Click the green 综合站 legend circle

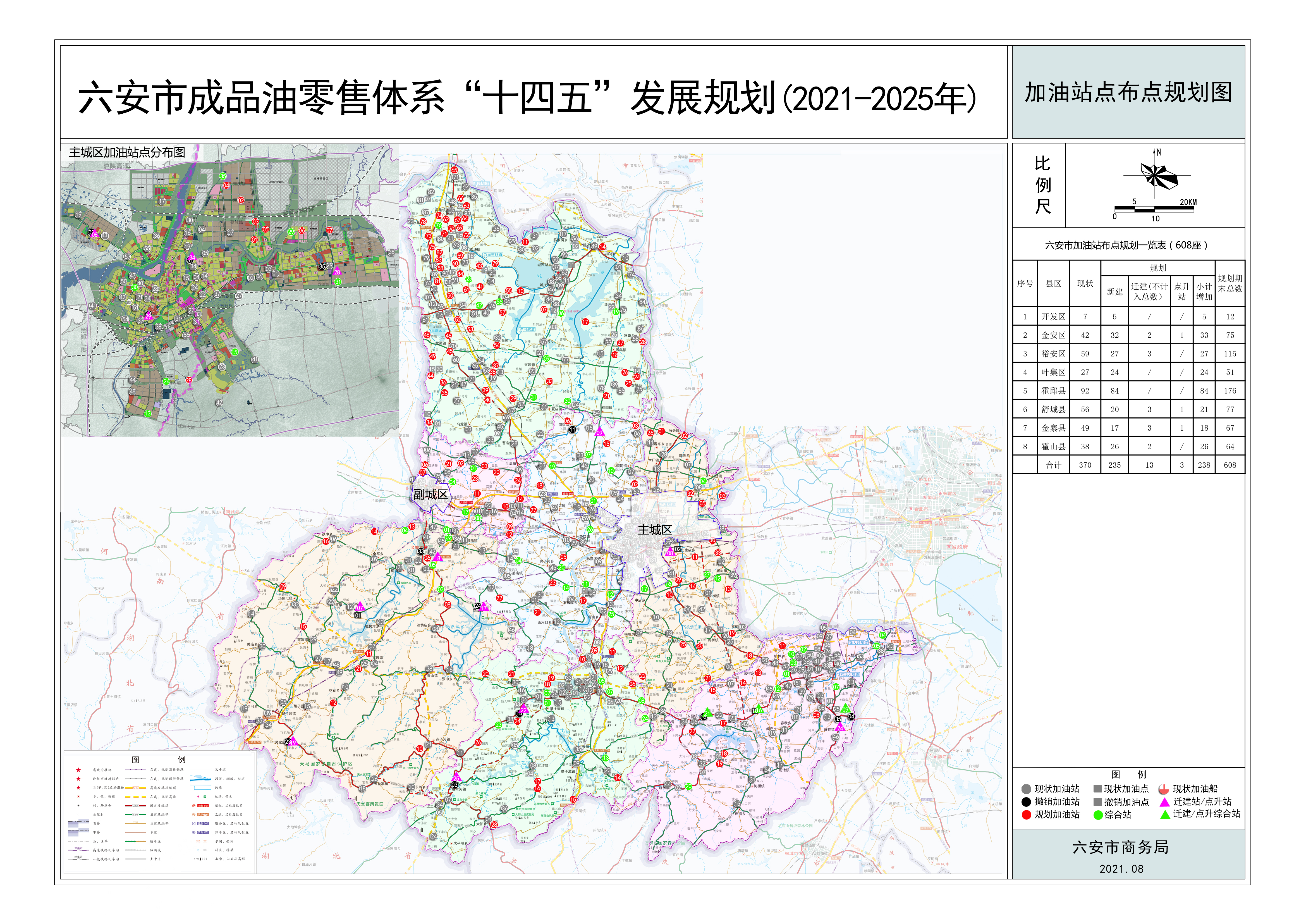pyautogui.click(x=1098, y=815)
